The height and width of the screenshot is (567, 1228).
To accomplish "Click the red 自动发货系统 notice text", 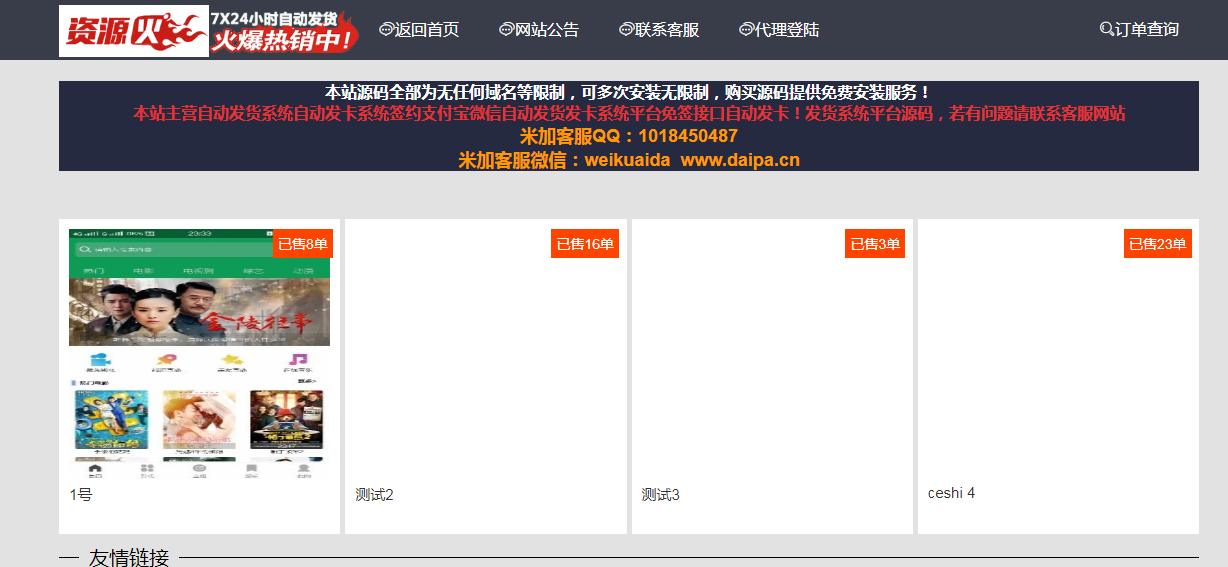I will pyautogui.click(x=629, y=113).
